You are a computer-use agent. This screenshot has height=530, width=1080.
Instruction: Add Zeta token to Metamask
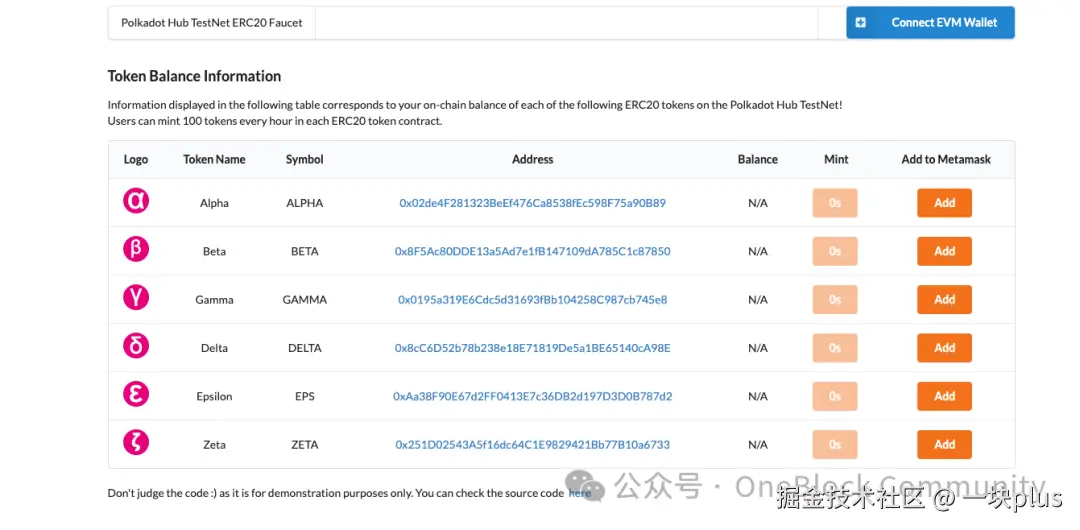click(x=944, y=445)
